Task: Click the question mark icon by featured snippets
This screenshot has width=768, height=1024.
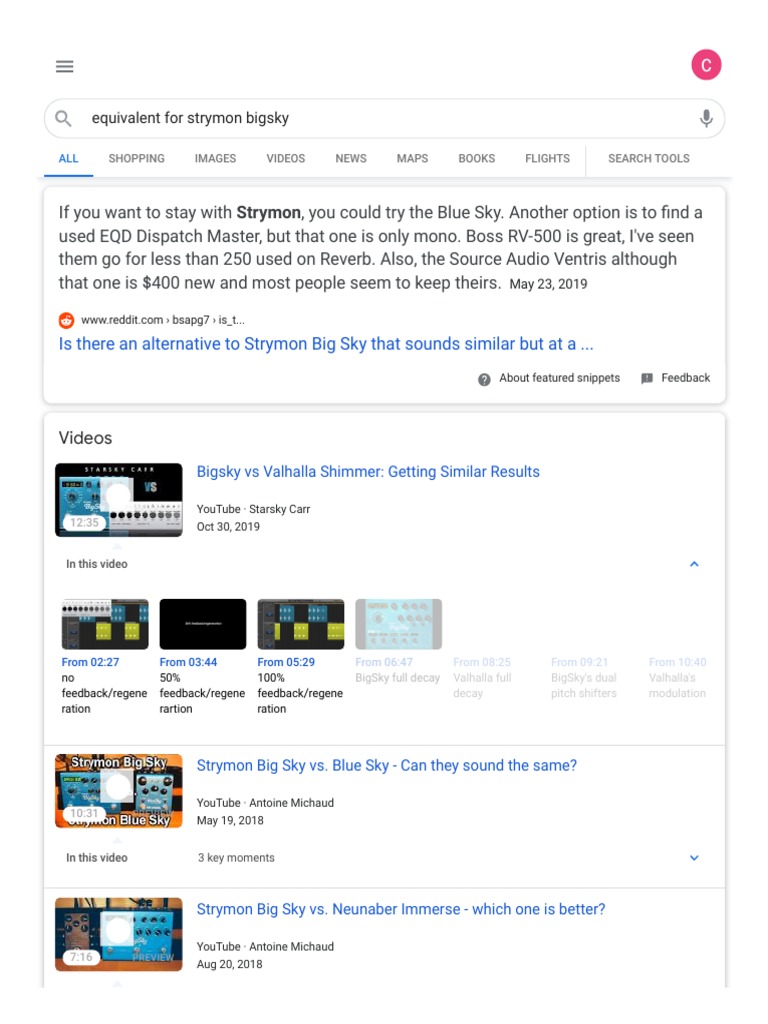Action: pyautogui.click(x=484, y=379)
